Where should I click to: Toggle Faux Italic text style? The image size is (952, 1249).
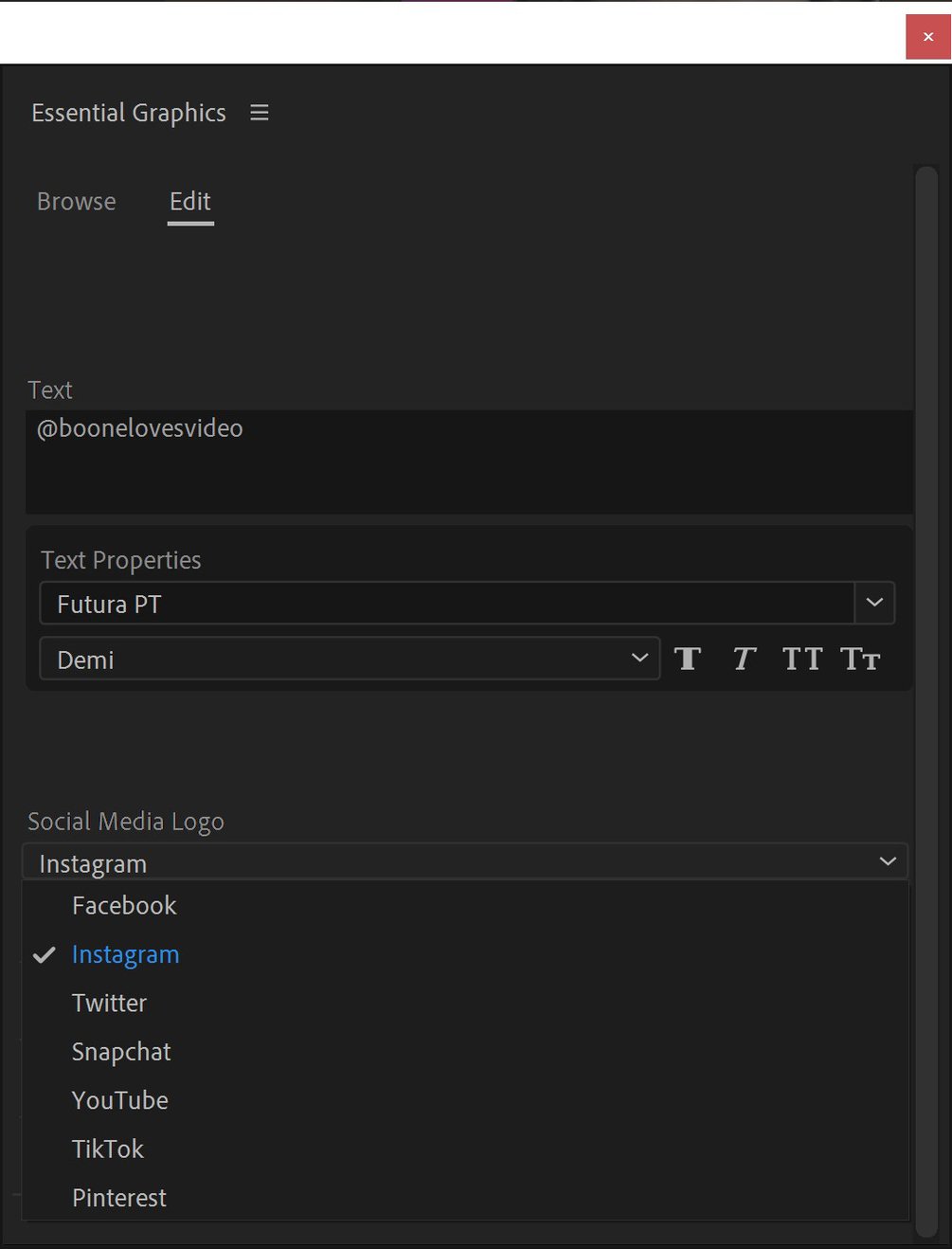[745, 659]
